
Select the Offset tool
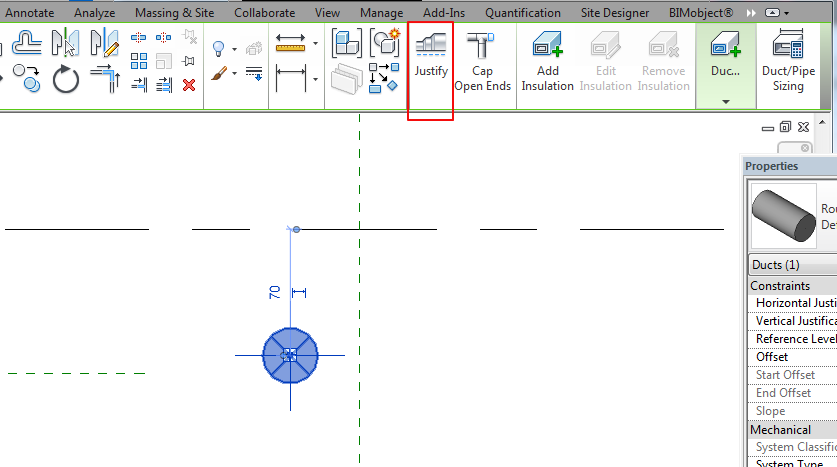point(26,43)
